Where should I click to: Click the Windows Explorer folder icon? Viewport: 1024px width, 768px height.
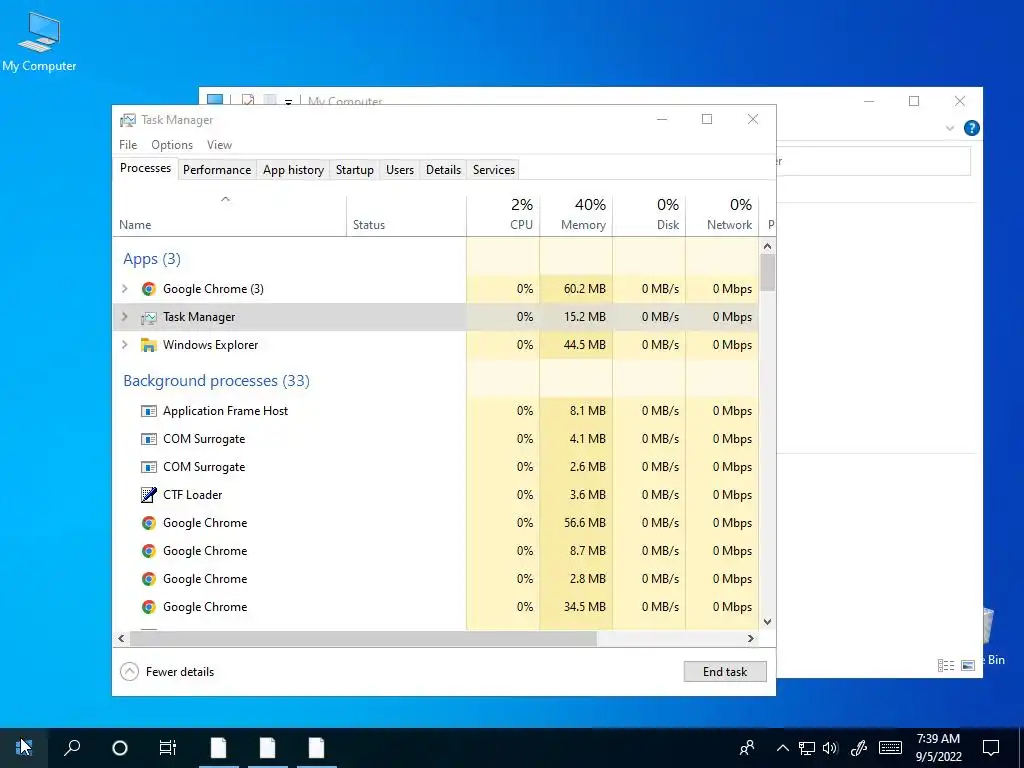[149, 345]
